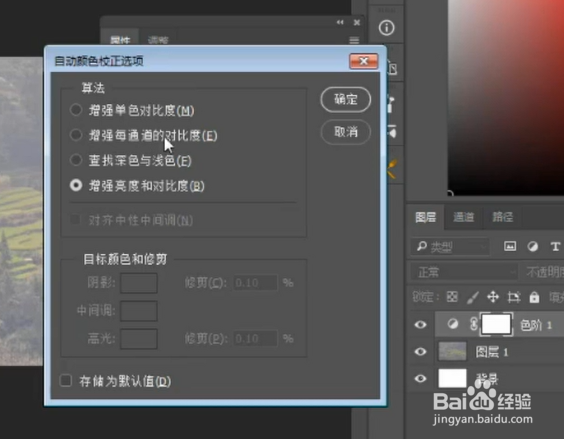The width and height of the screenshot is (564, 439).
Task: Filter layers by type text icon
Action: [555, 246]
